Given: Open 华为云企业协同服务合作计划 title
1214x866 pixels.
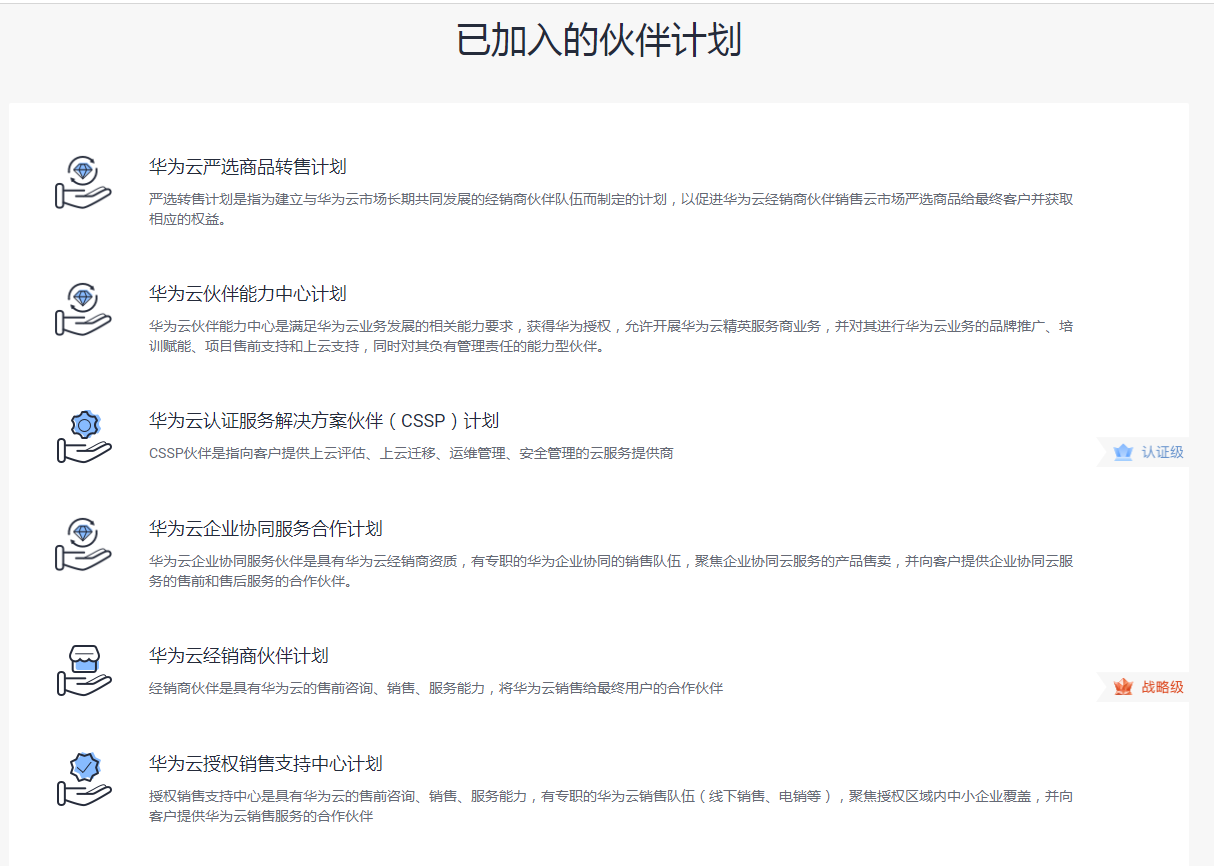Looking at the screenshot, I should pyautogui.click(x=266, y=529).
